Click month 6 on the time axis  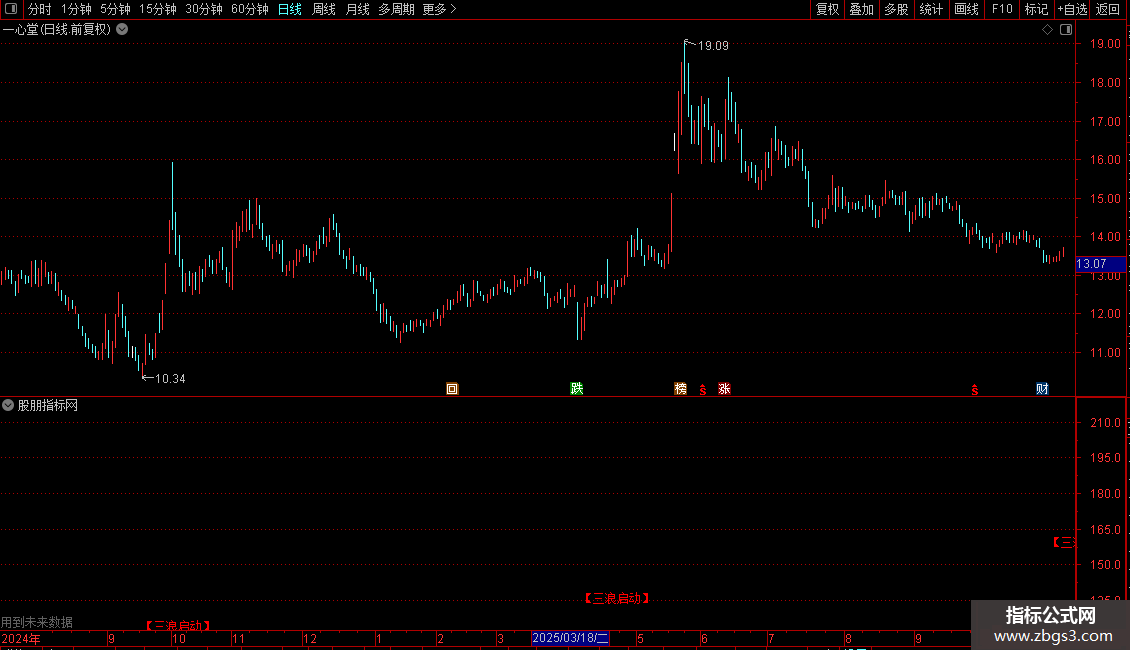(x=704, y=638)
